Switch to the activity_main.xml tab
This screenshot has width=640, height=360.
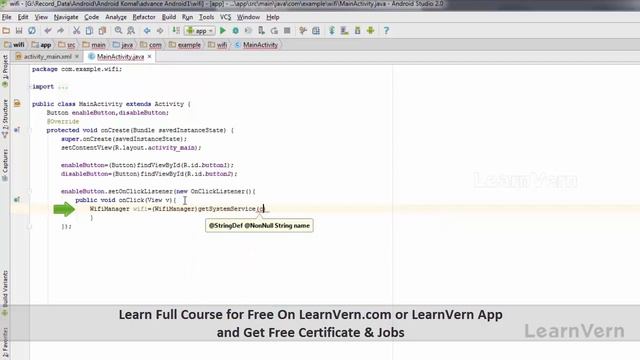pyautogui.click(x=47, y=57)
